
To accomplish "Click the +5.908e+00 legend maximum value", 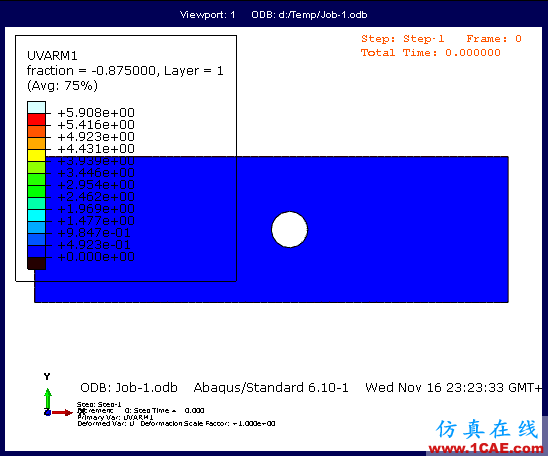I will 96,113.
